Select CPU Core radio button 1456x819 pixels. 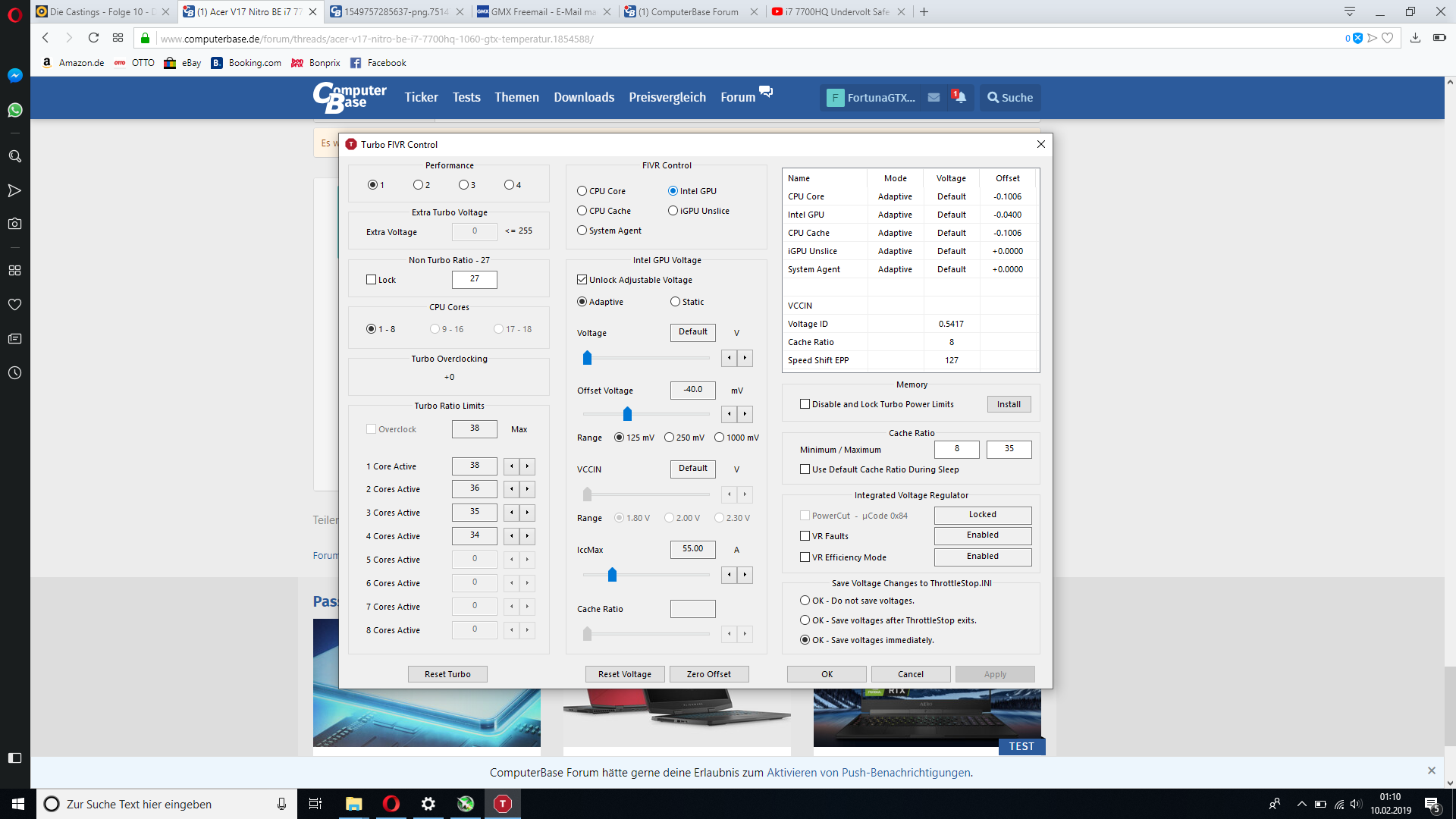pos(582,191)
